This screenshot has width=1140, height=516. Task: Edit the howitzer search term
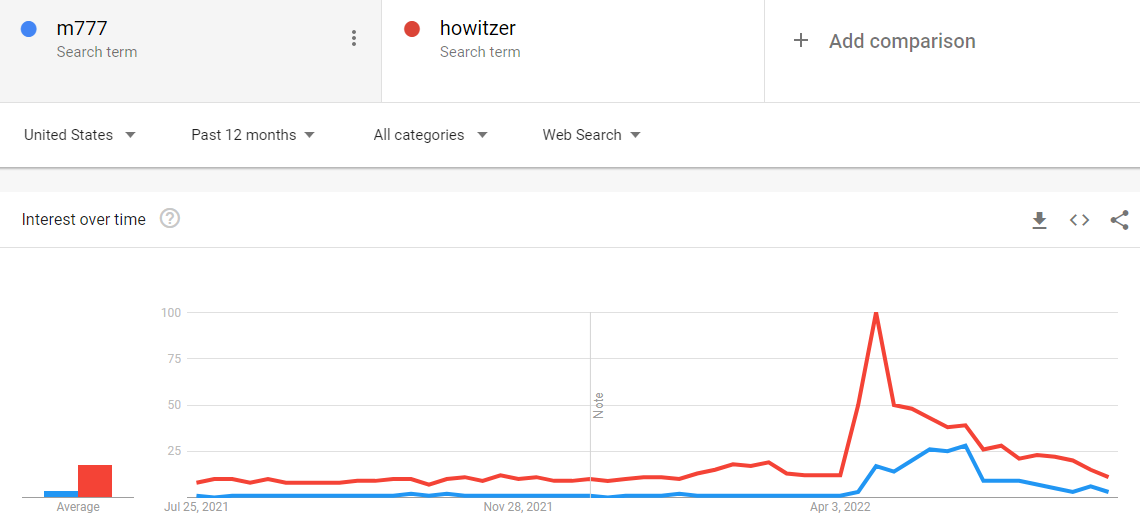coord(478,29)
